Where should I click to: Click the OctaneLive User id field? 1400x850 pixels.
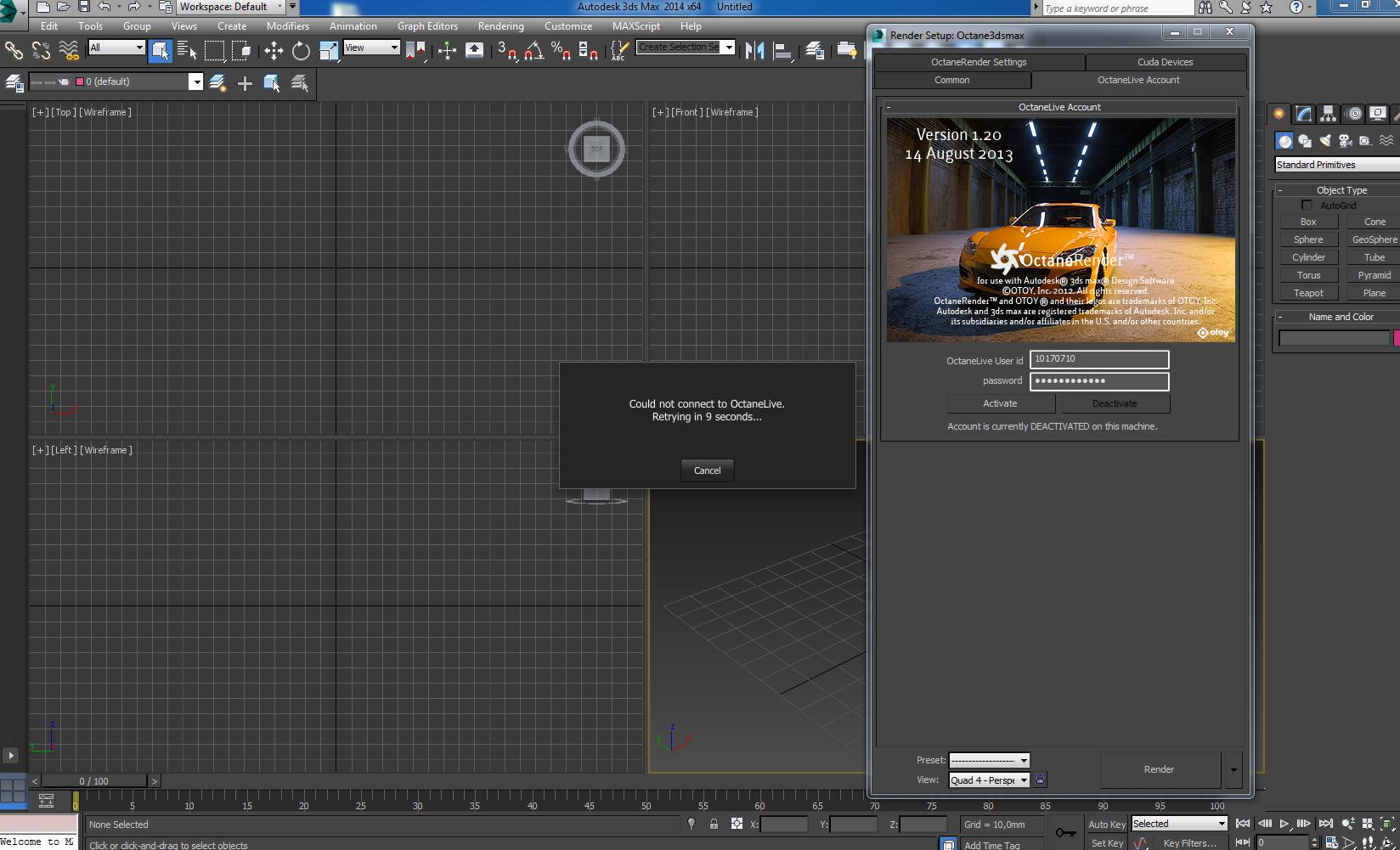tap(1099, 359)
